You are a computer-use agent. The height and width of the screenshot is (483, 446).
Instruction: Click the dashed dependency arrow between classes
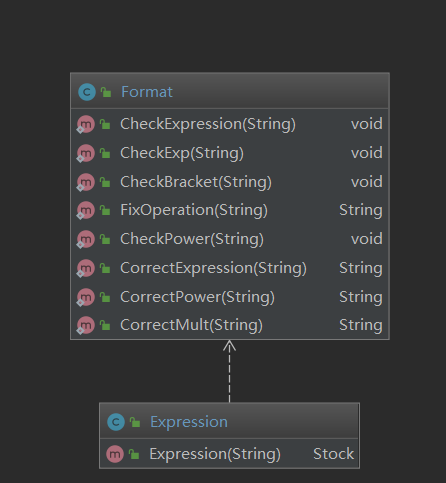[x=229, y=371]
